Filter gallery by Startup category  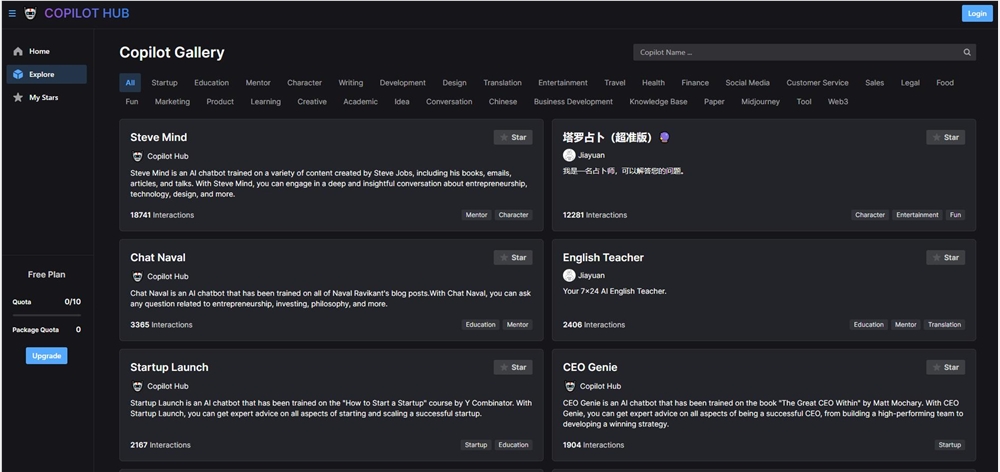coord(165,83)
